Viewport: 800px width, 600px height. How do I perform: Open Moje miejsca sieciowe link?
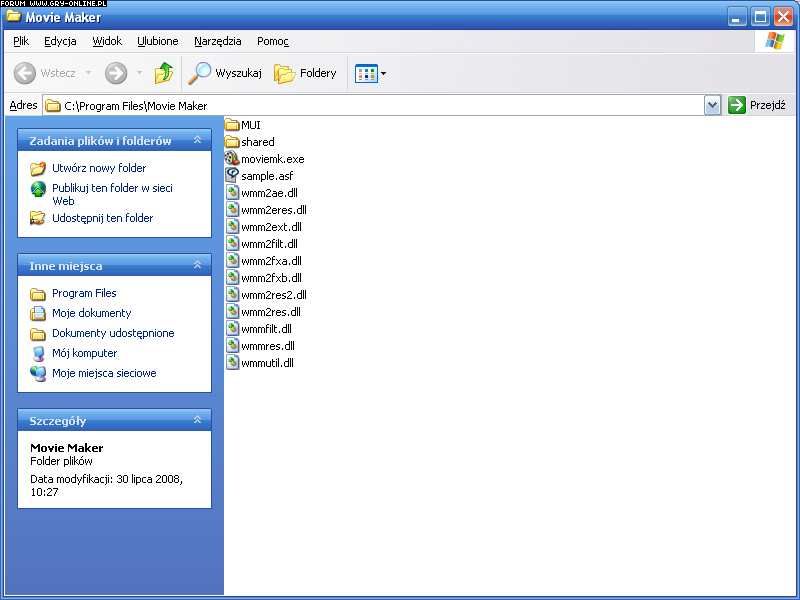[x=104, y=373]
